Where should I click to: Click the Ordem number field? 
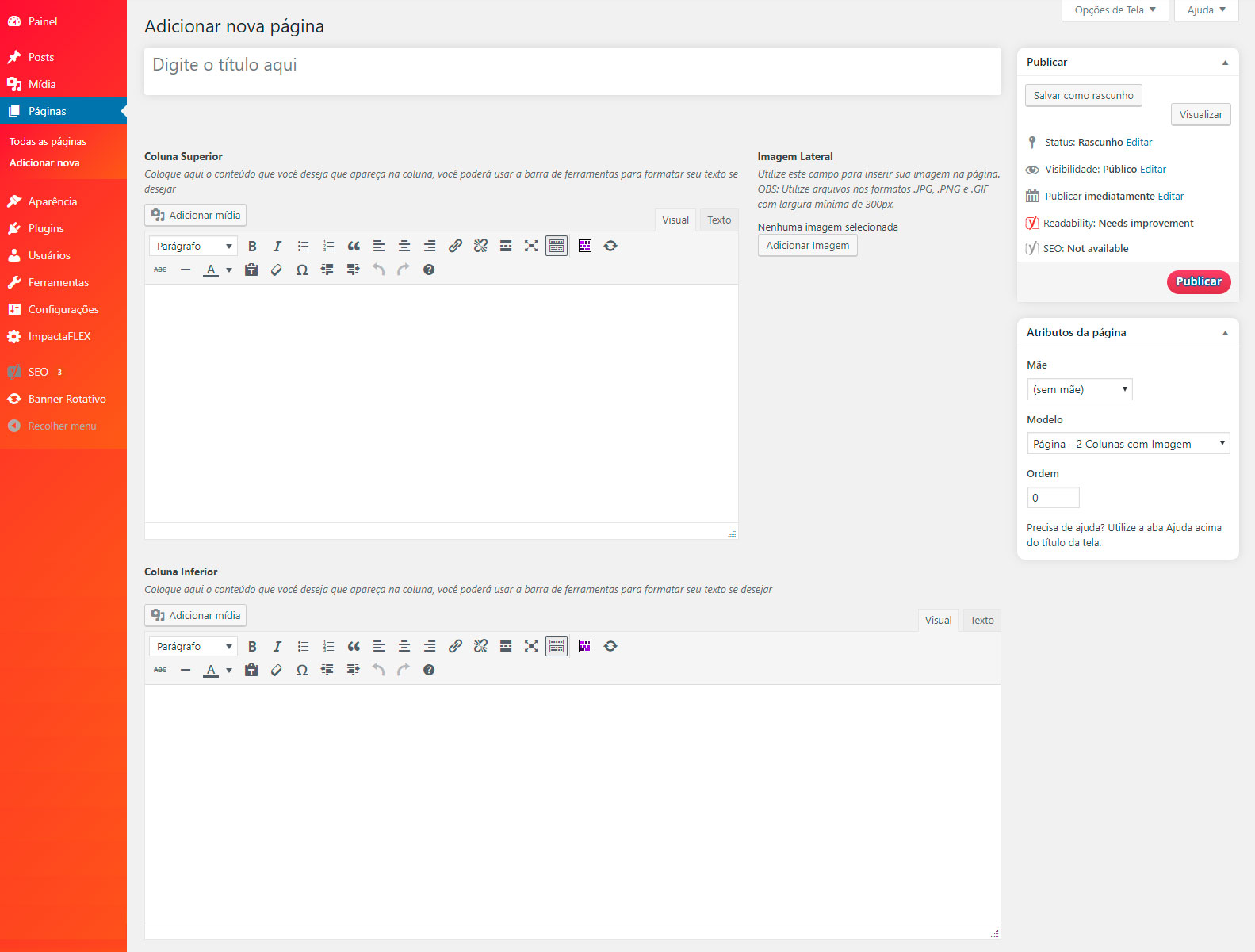click(x=1053, y=498)
